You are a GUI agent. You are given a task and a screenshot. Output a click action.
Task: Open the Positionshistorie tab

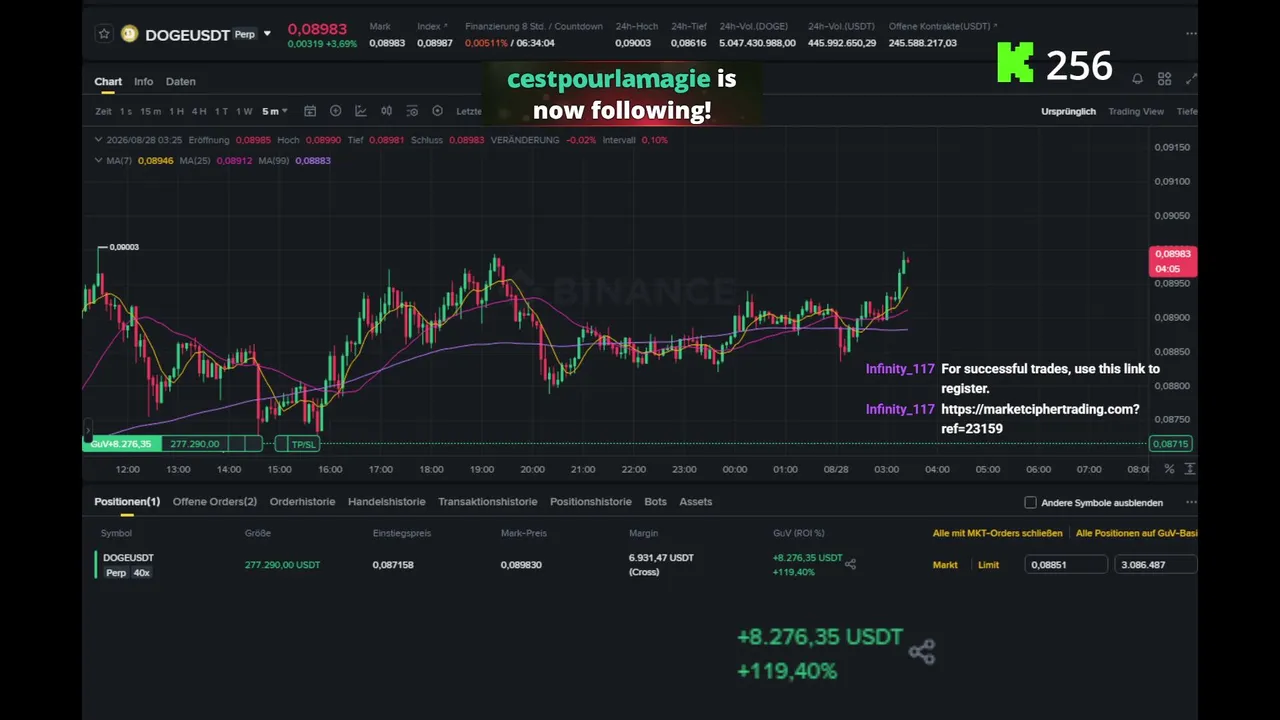coord(591,501)
